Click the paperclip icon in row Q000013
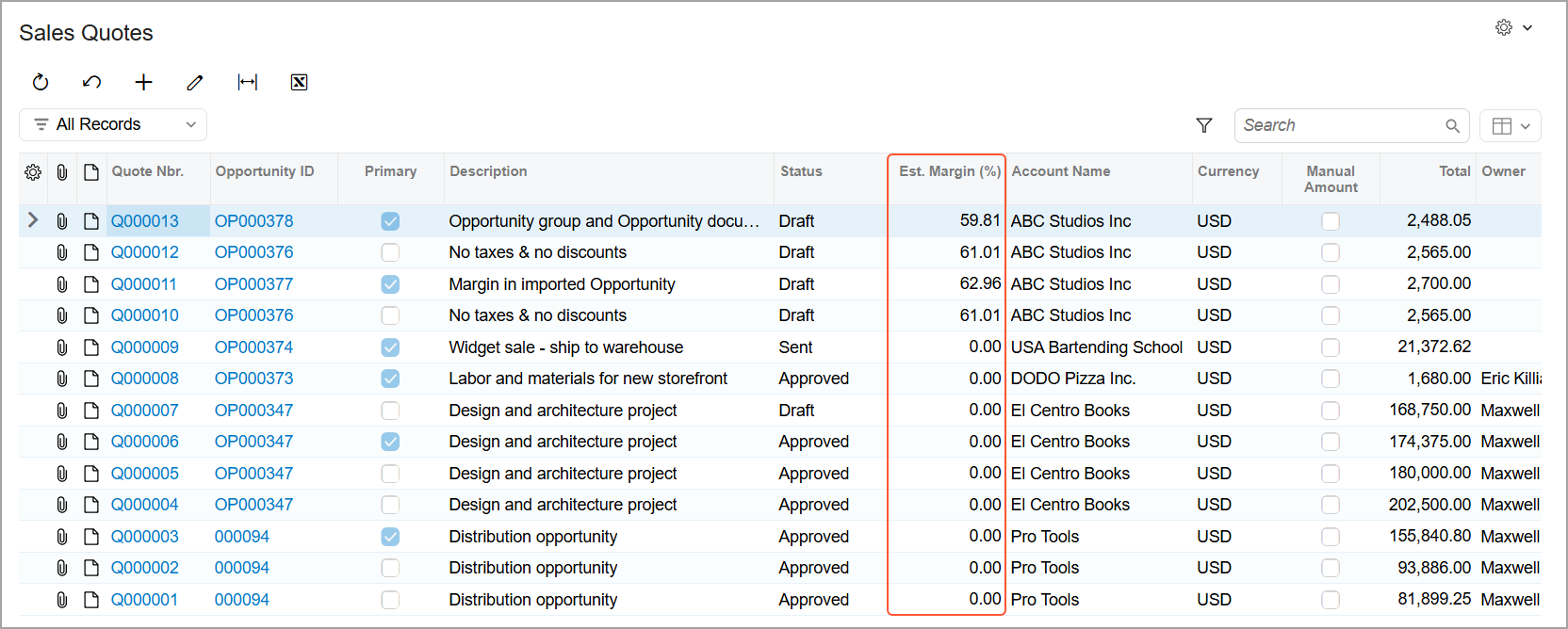This screenshot has width=1568, height=629. pyautogui.click(x=61, y=221)
